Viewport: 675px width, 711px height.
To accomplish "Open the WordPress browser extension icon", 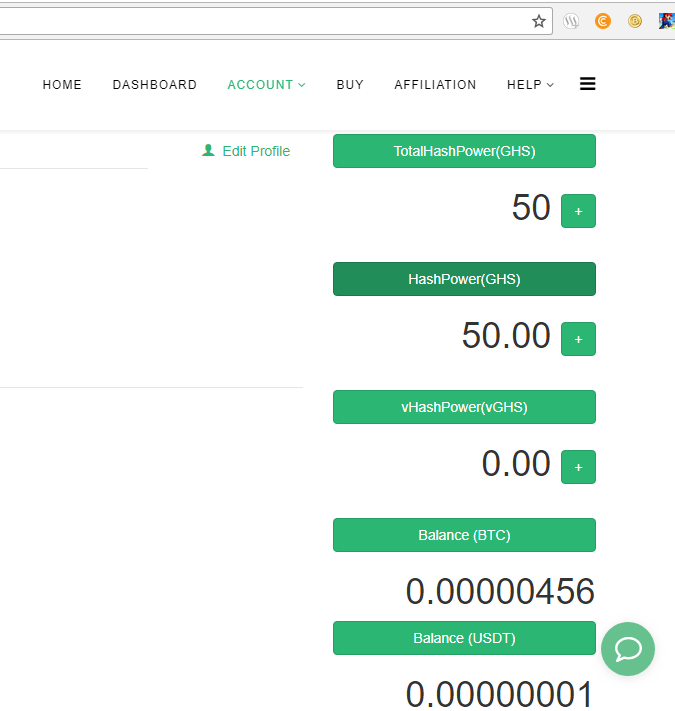I will 571,21.
